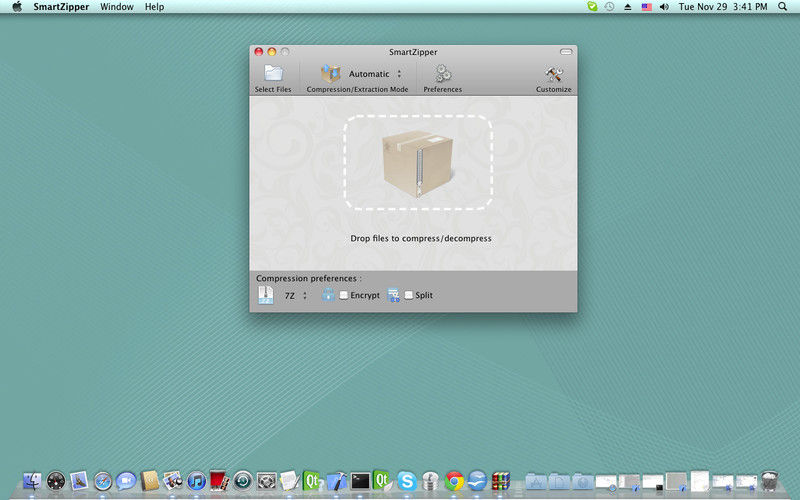
Task: Click the dashed drop zone box
Action: 418,162
